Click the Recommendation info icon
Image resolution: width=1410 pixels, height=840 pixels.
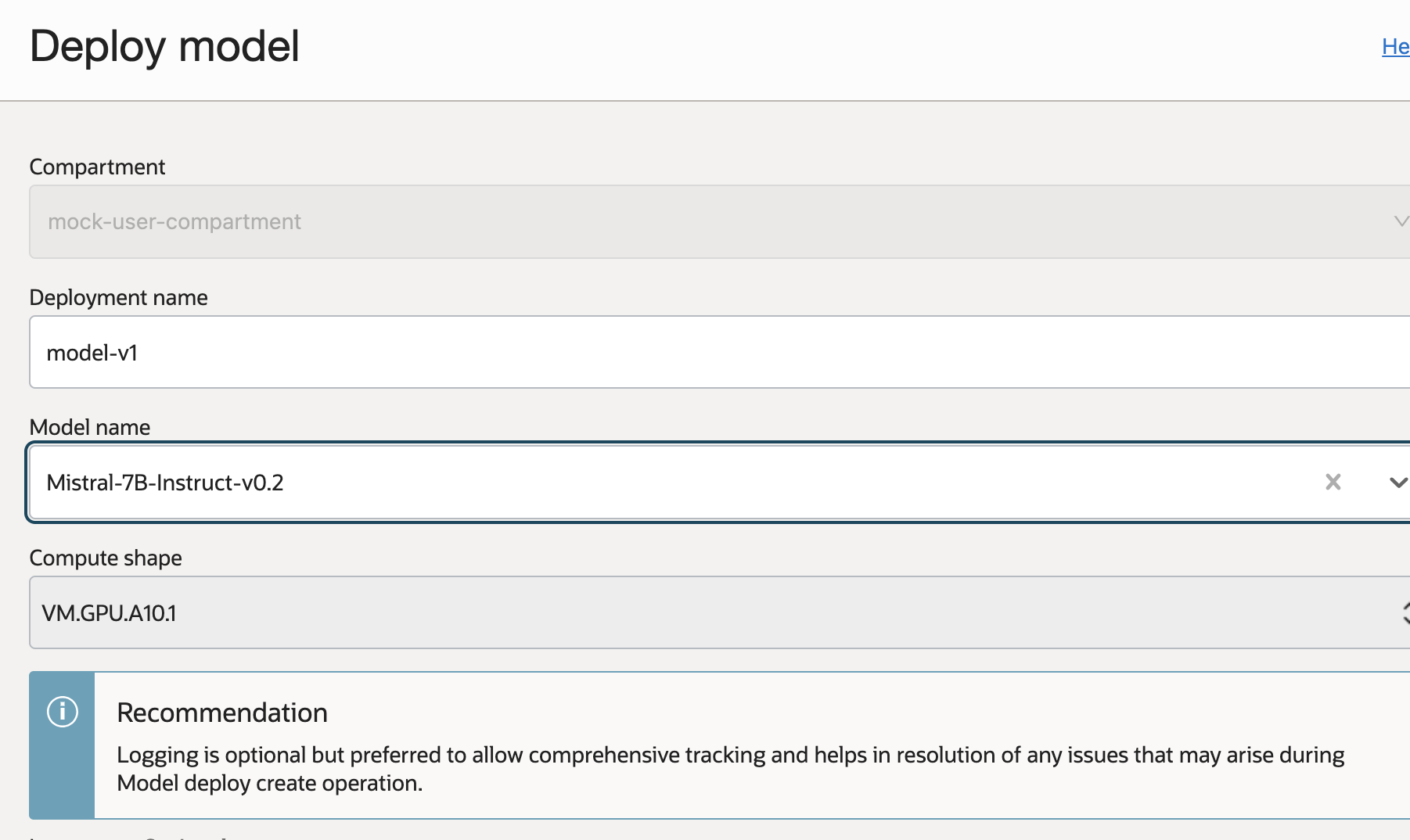point(63,712)
